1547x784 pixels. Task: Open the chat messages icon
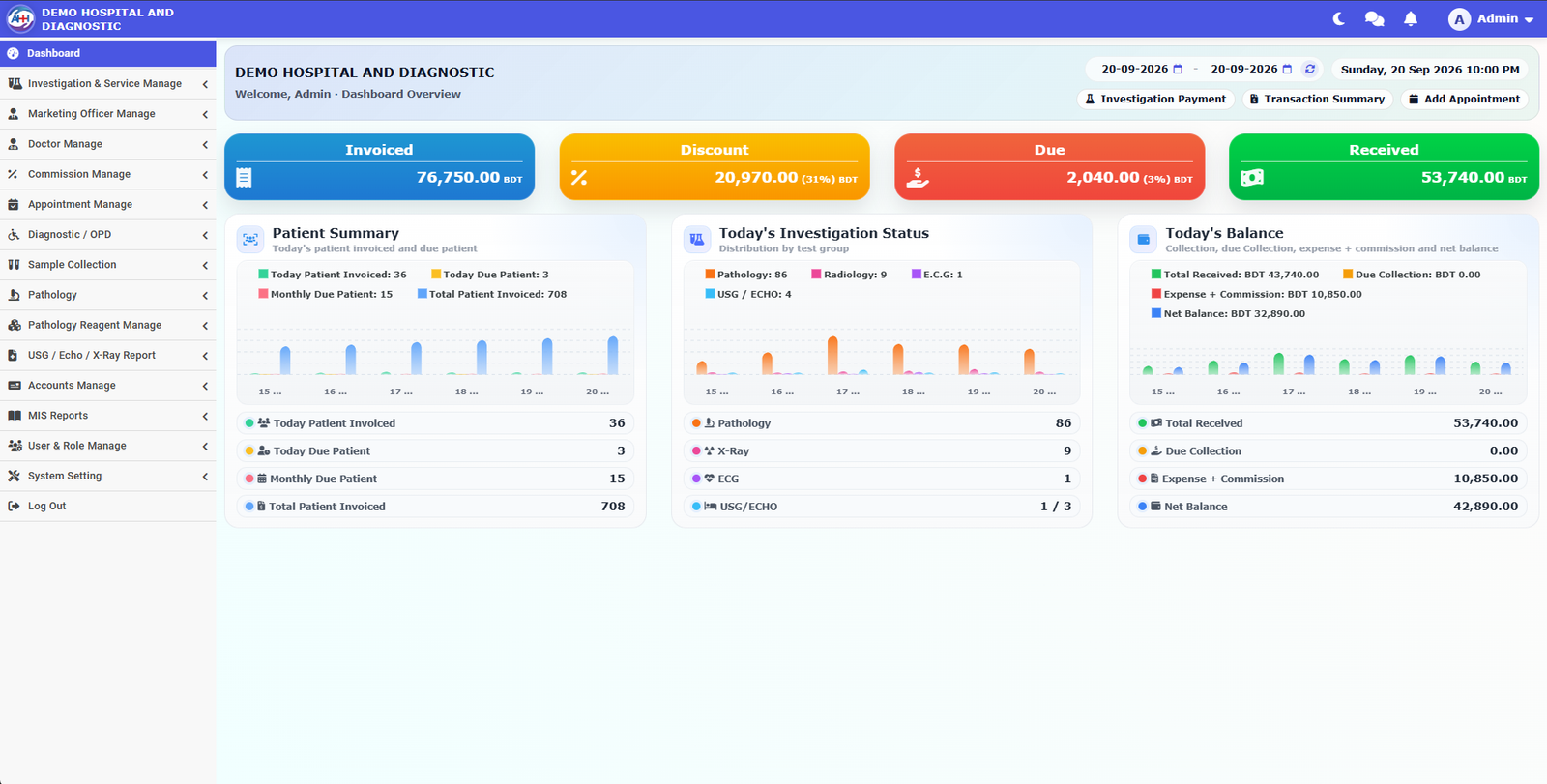[x=1374, y=18]
